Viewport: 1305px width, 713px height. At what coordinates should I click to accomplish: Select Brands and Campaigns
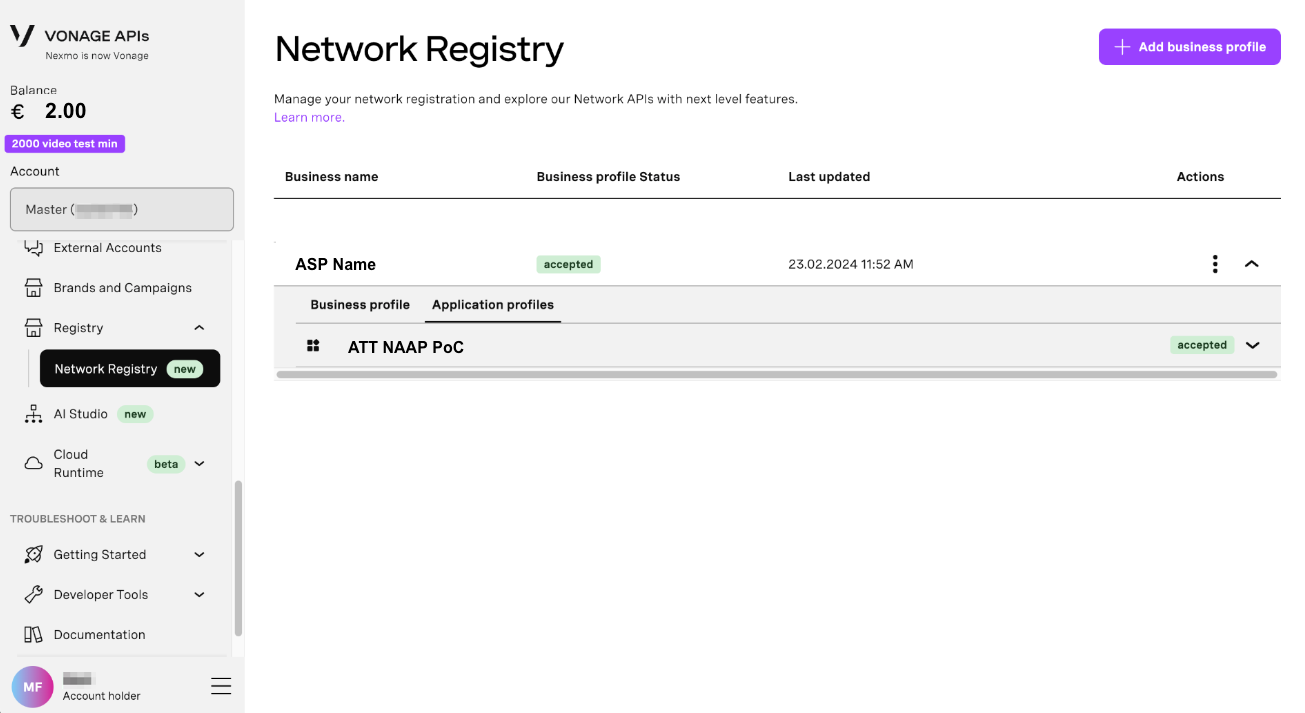click(122, 287)
